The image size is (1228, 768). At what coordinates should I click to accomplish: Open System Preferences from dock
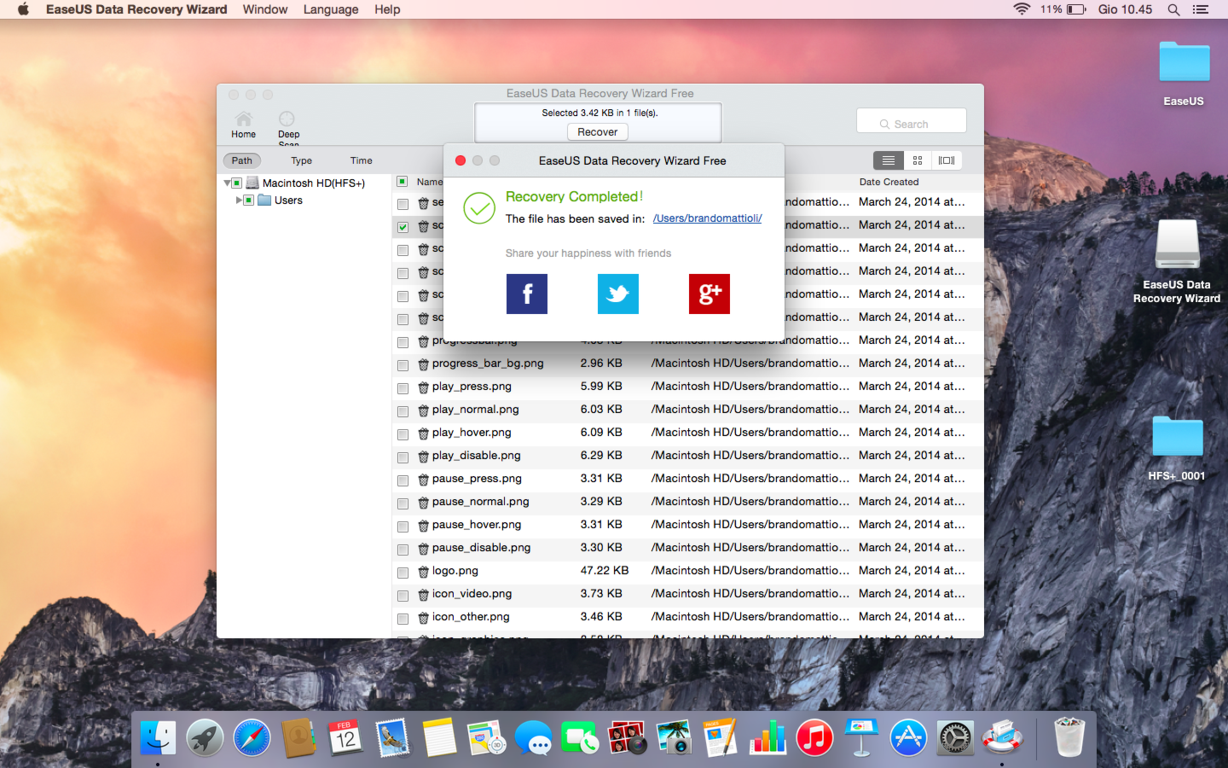point(955,739)
